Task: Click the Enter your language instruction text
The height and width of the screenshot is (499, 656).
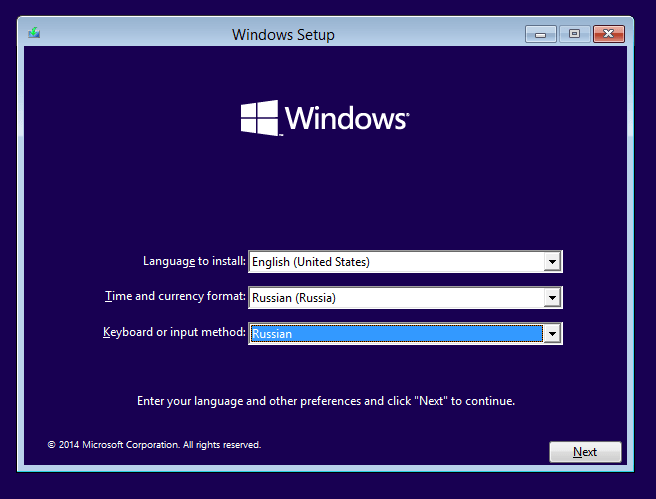Action: click(326, 401)
